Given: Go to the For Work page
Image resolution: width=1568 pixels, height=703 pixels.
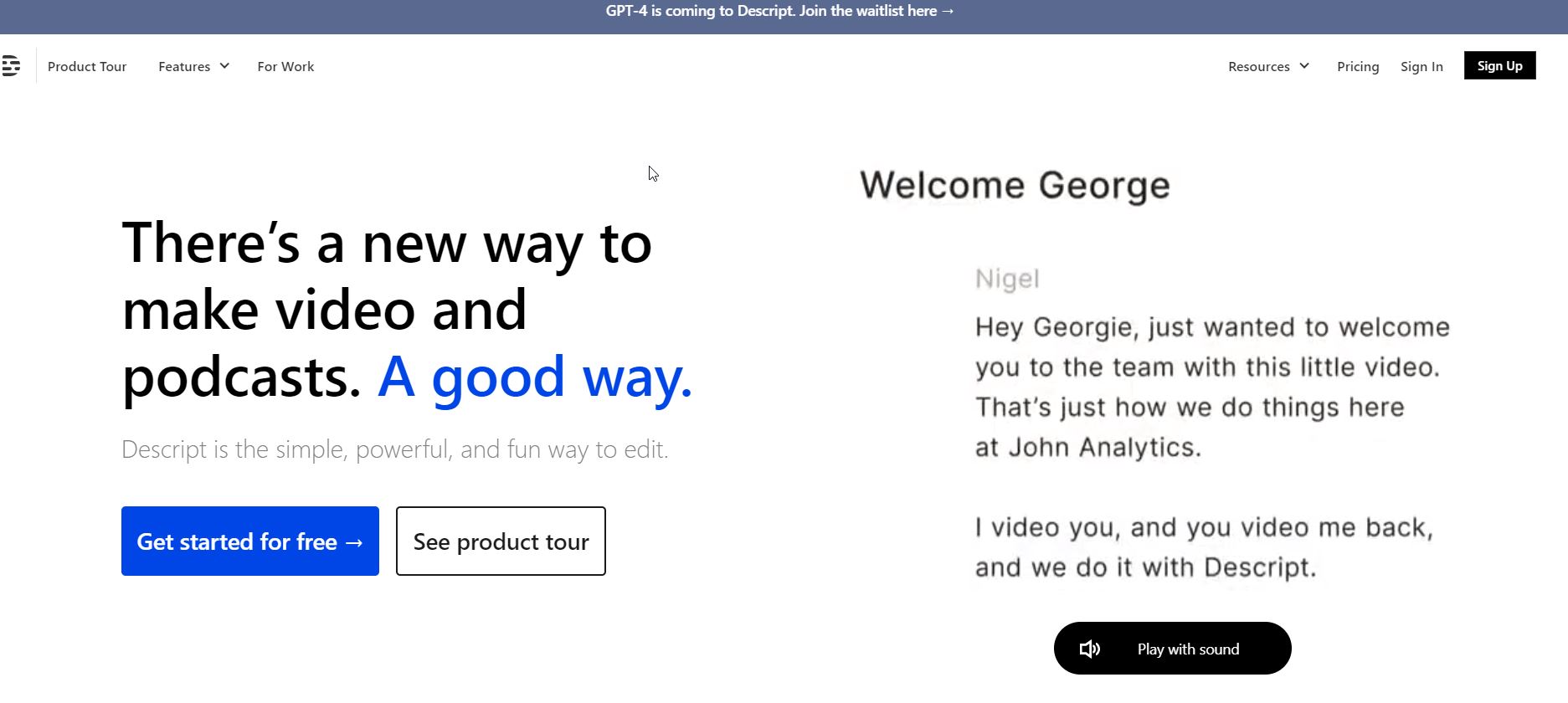Looking at the screenshot, I should (x=285, y=66).
